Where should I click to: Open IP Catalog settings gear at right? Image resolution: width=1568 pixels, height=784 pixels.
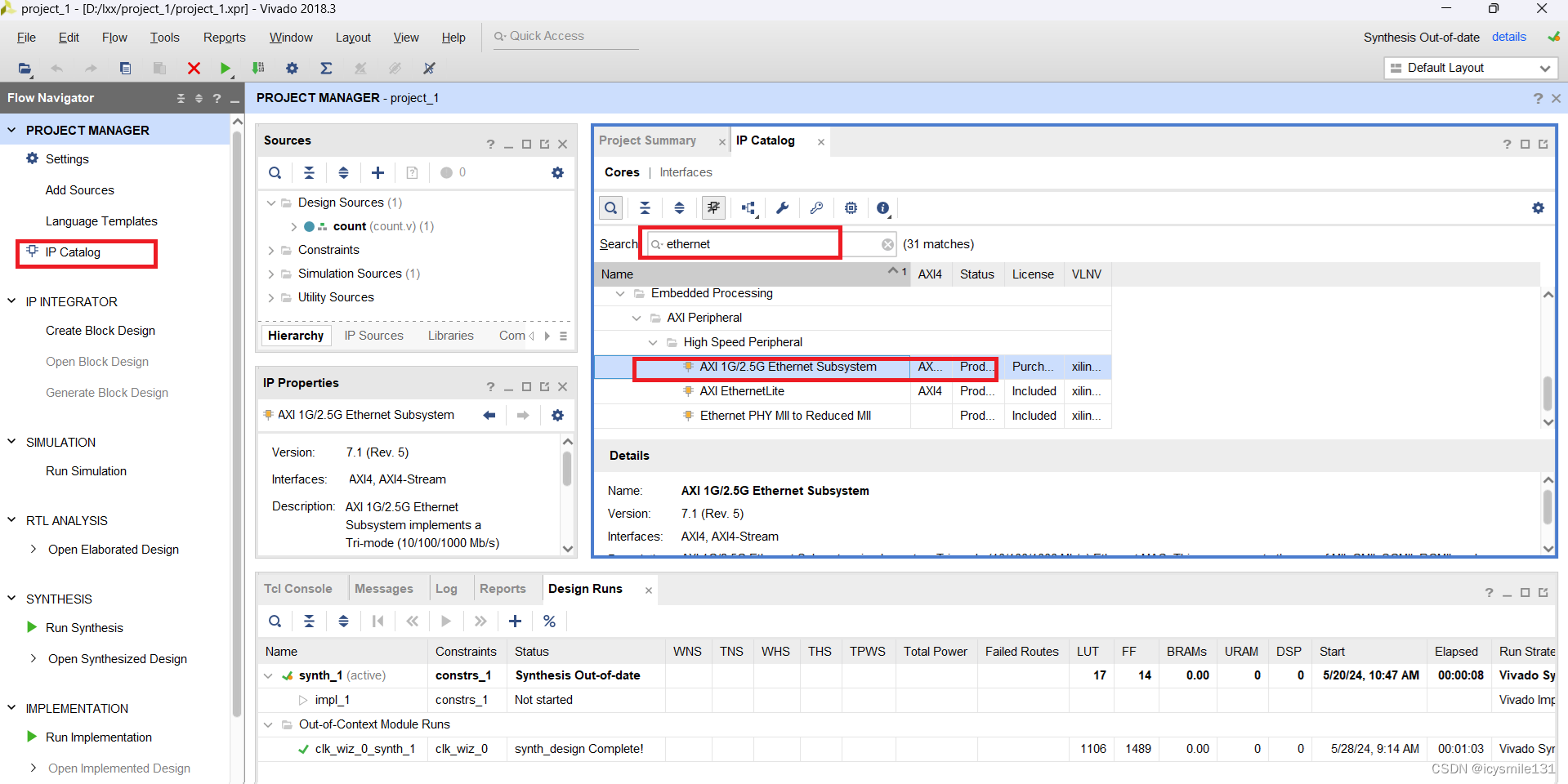pos(1538,208)
